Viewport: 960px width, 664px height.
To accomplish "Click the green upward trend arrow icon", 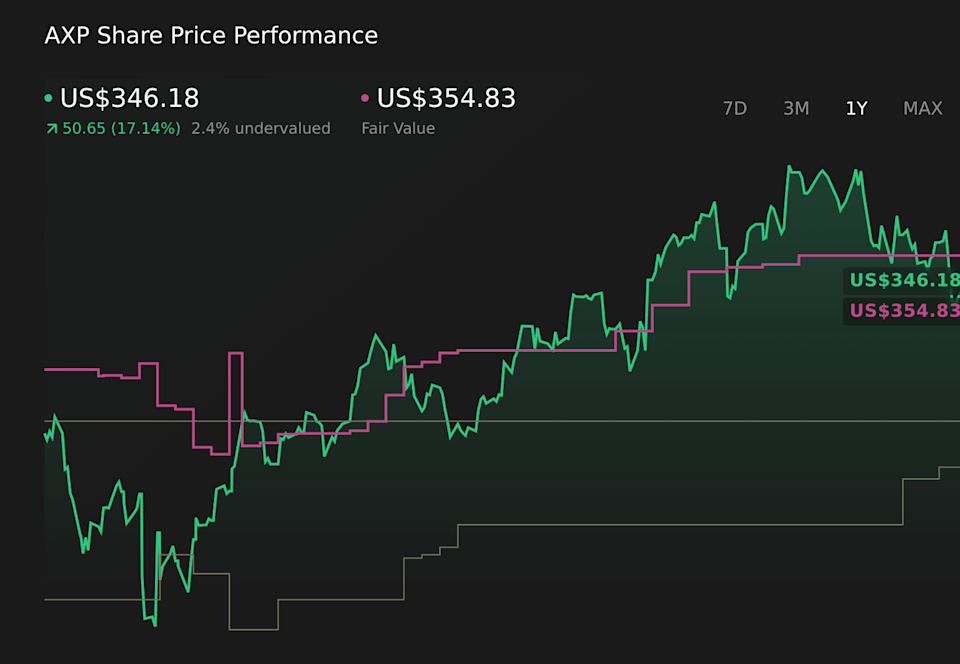I will pyautogui.click(x=51, y=129).
